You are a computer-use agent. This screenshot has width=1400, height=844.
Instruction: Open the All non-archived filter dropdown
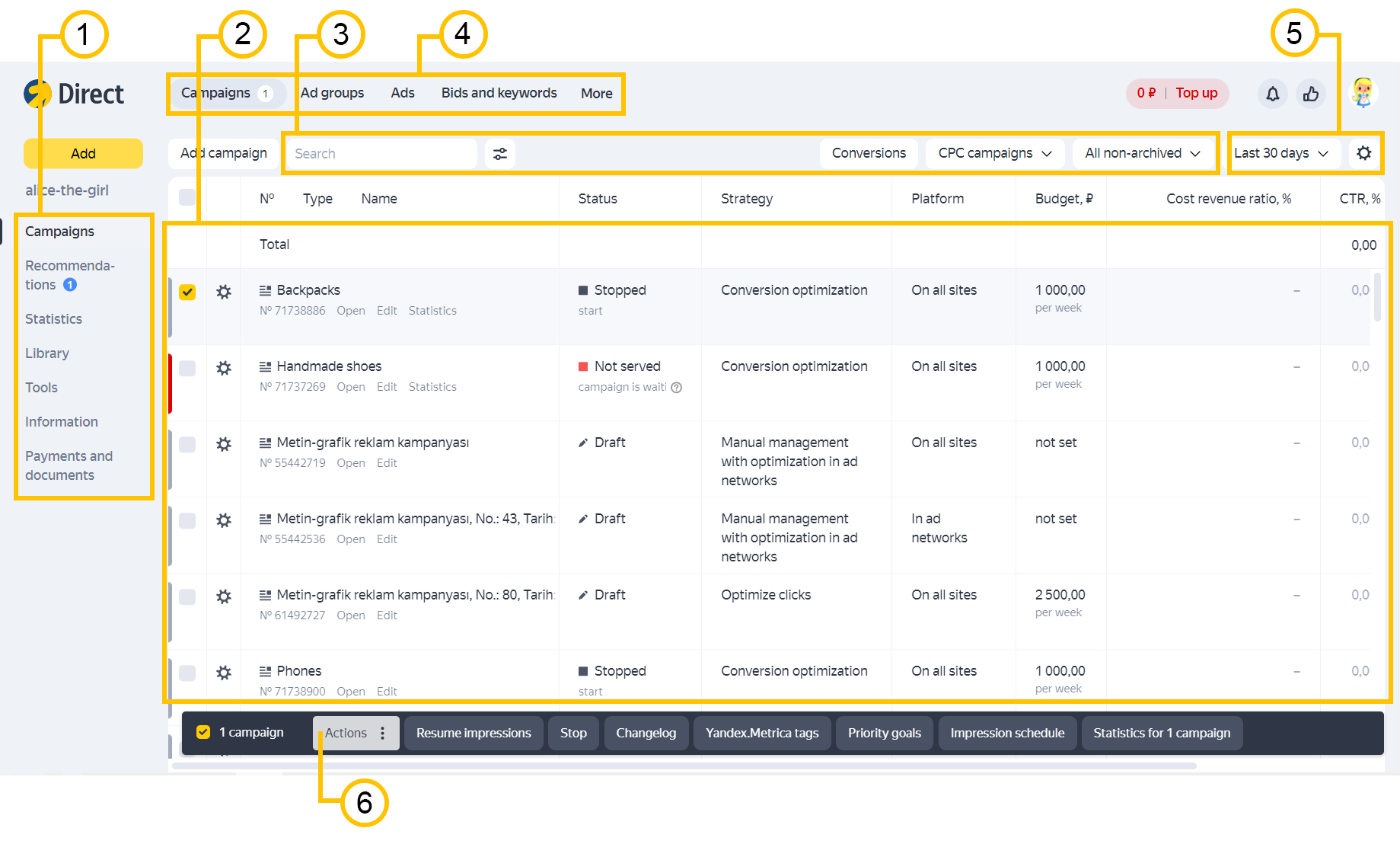point(1142,153)
